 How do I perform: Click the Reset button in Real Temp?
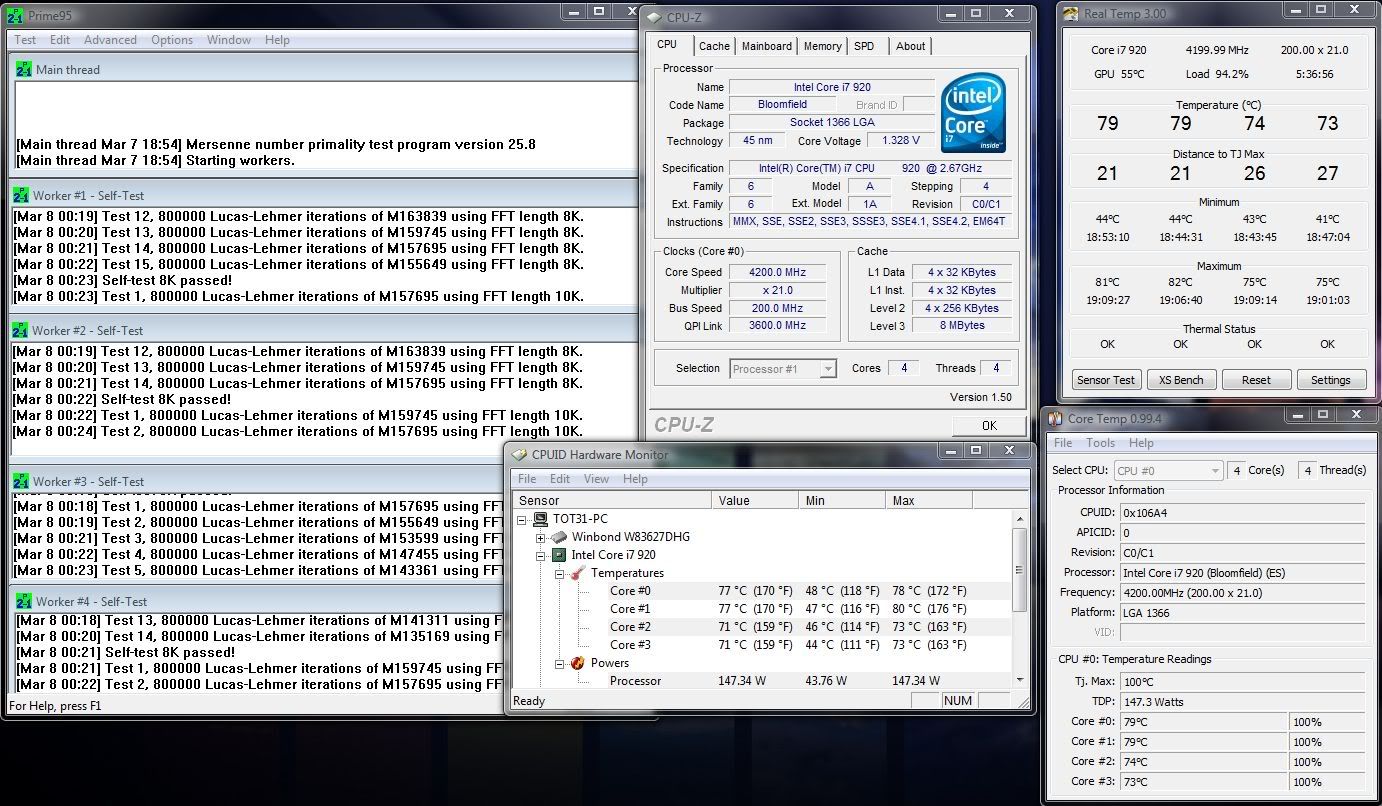click(1256, 380)
